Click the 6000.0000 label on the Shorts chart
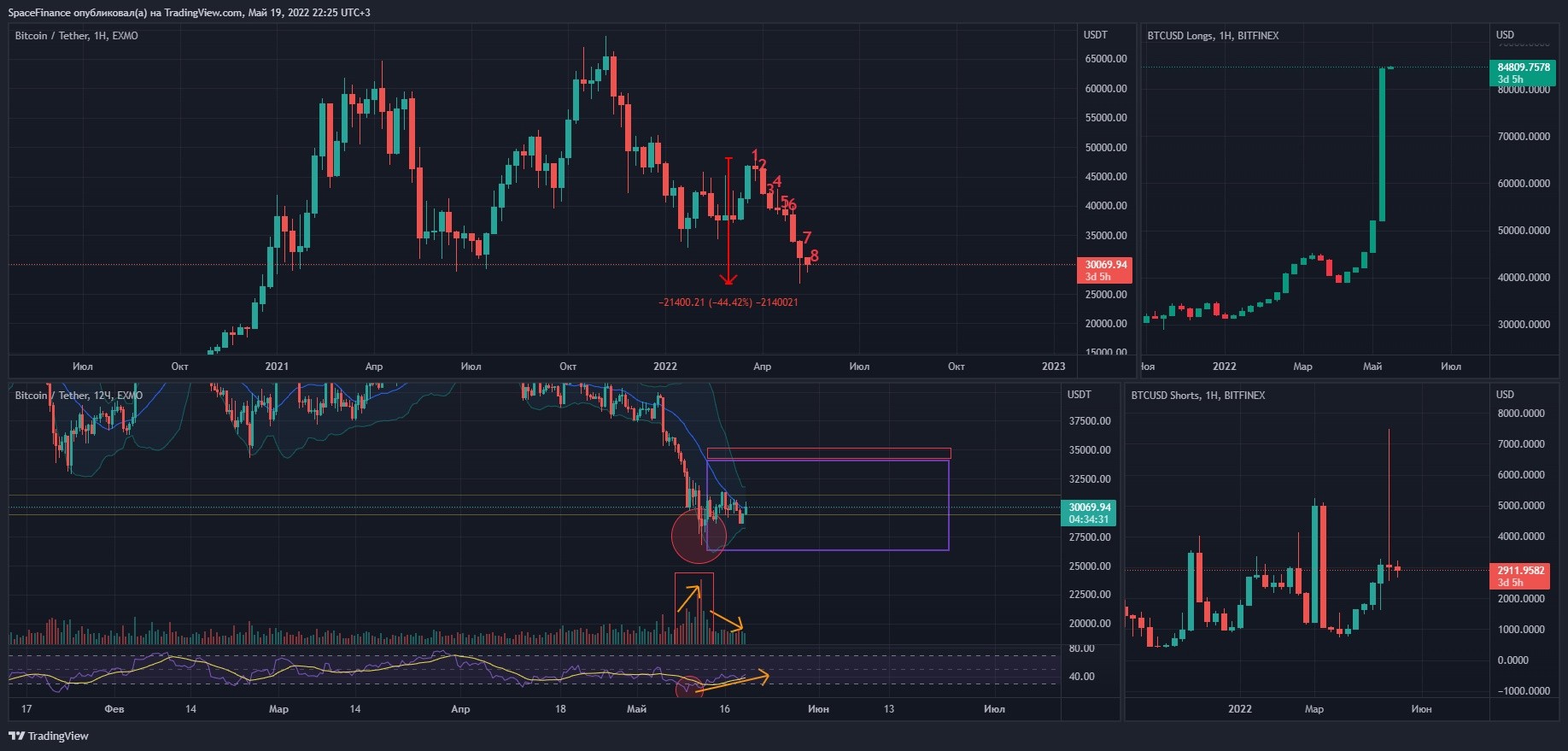The height and width of the screenshot is (751, 1568). (x=1521, y=475)
